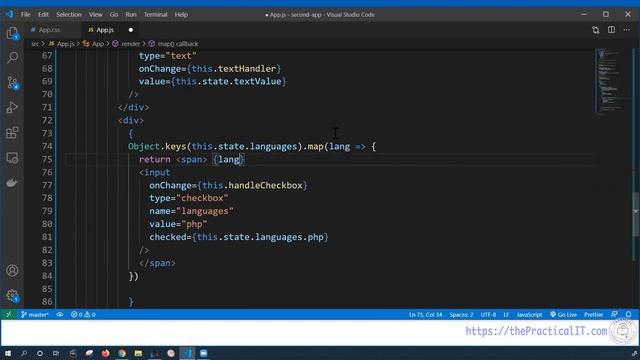
Task: Click on handleCheckbox in line 77
Action: pyautogui.click(x=265, y=185)
